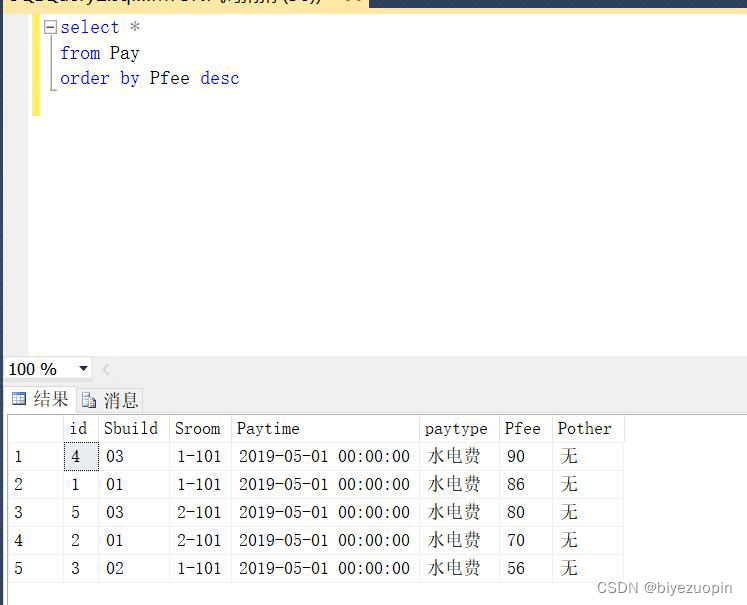This screenshot has width=747, height=605.
Task: Click Sroom cell 1-101 in row 5
Action: 201,568
